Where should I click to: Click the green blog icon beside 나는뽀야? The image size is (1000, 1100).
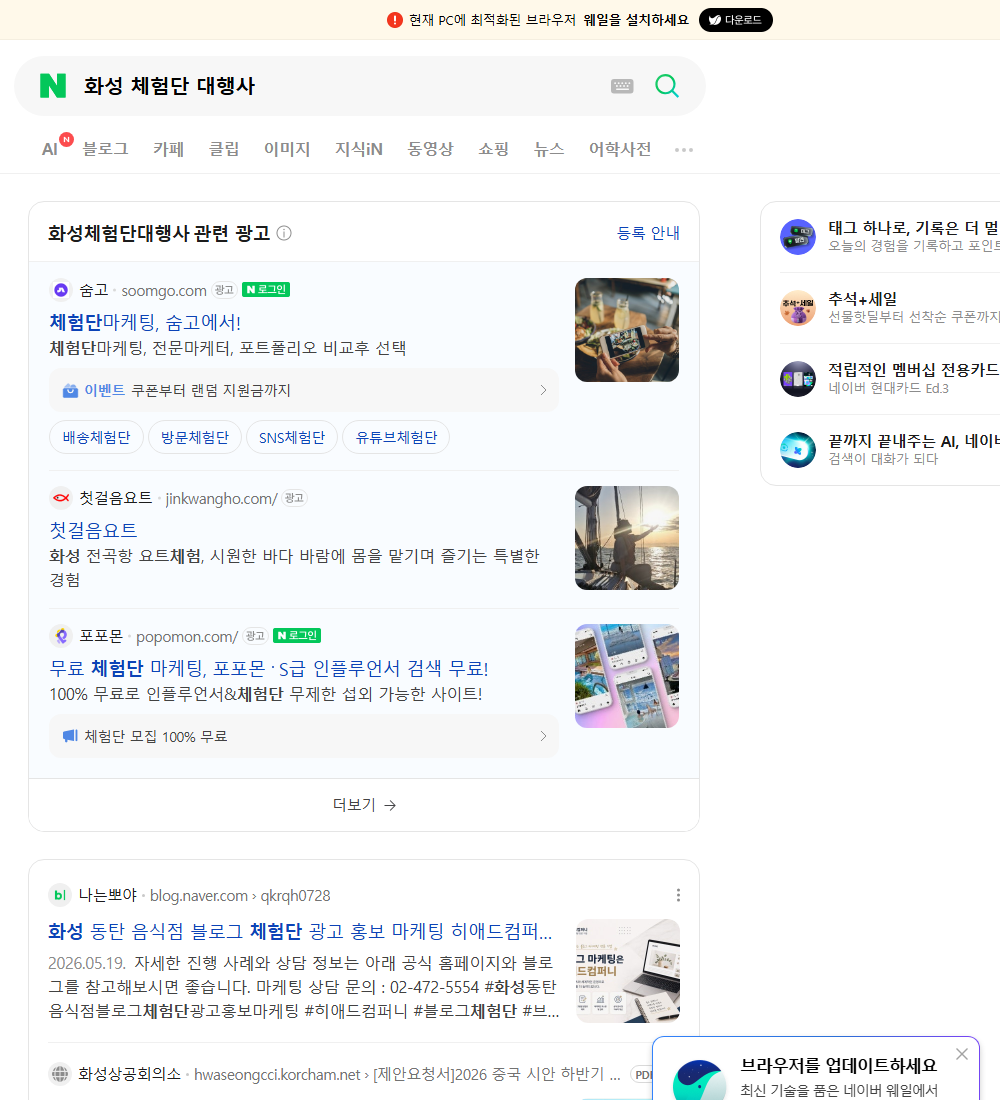pyautogui.click(x=60, y=895)
